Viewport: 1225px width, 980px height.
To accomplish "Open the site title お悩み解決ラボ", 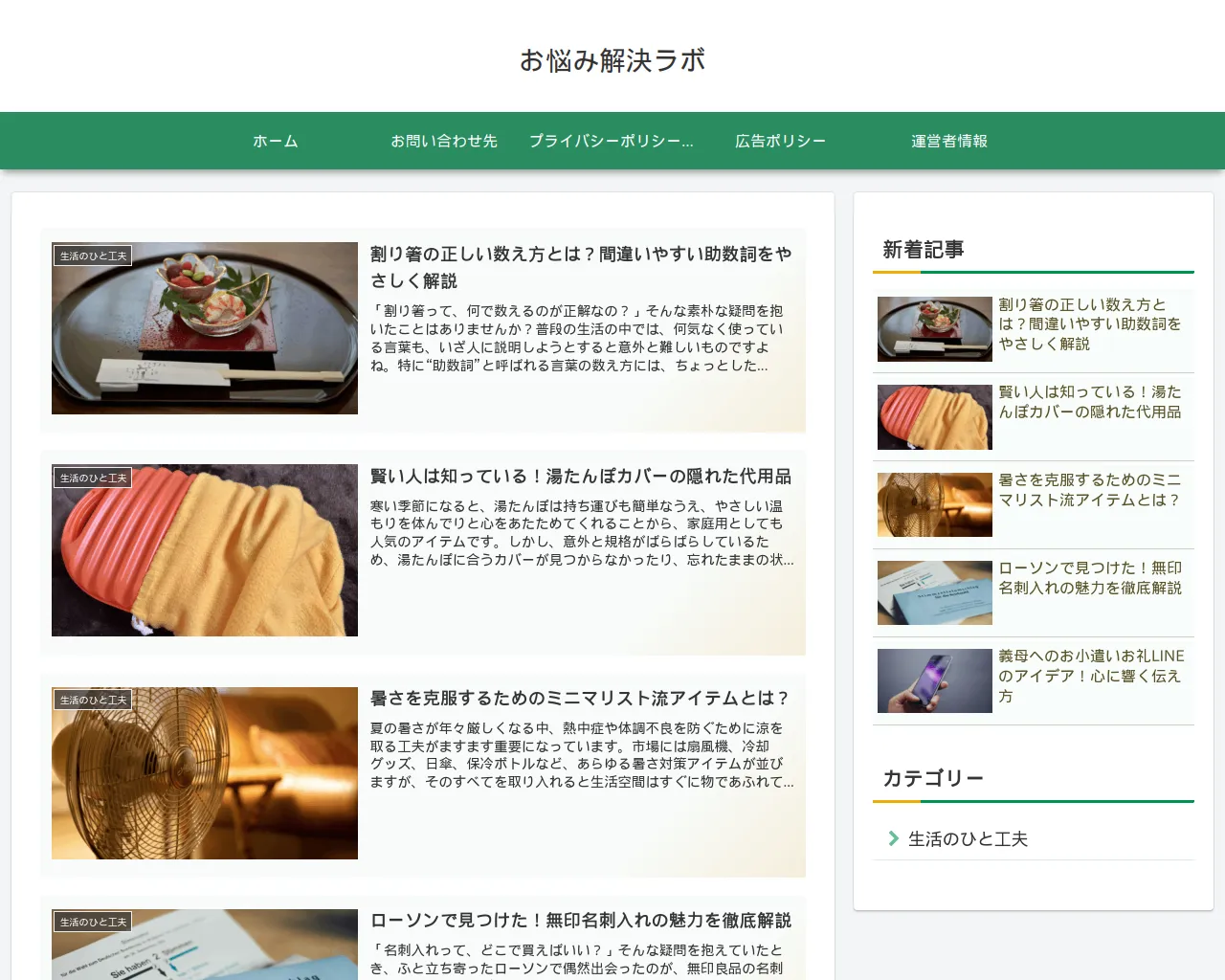I will tap(612, 60).
